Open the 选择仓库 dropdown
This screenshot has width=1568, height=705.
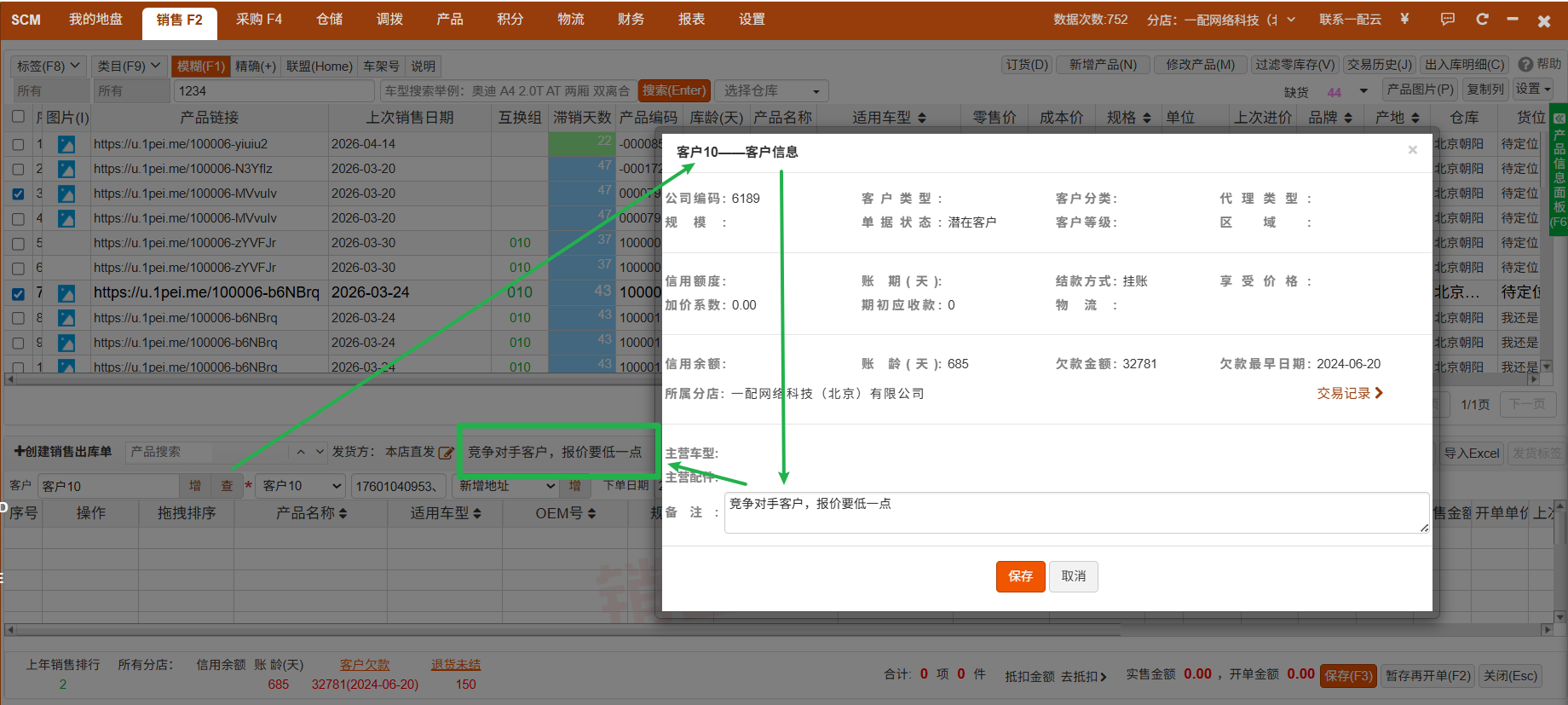tap(772, 90)
